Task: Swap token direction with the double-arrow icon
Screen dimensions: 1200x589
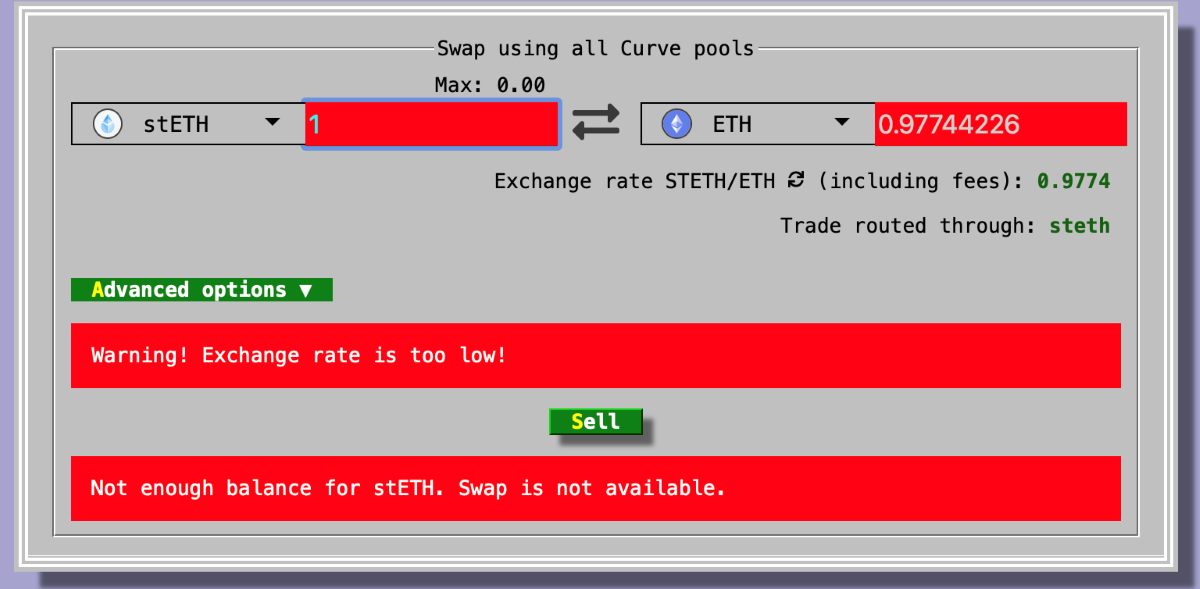Action: coord(596,123)
